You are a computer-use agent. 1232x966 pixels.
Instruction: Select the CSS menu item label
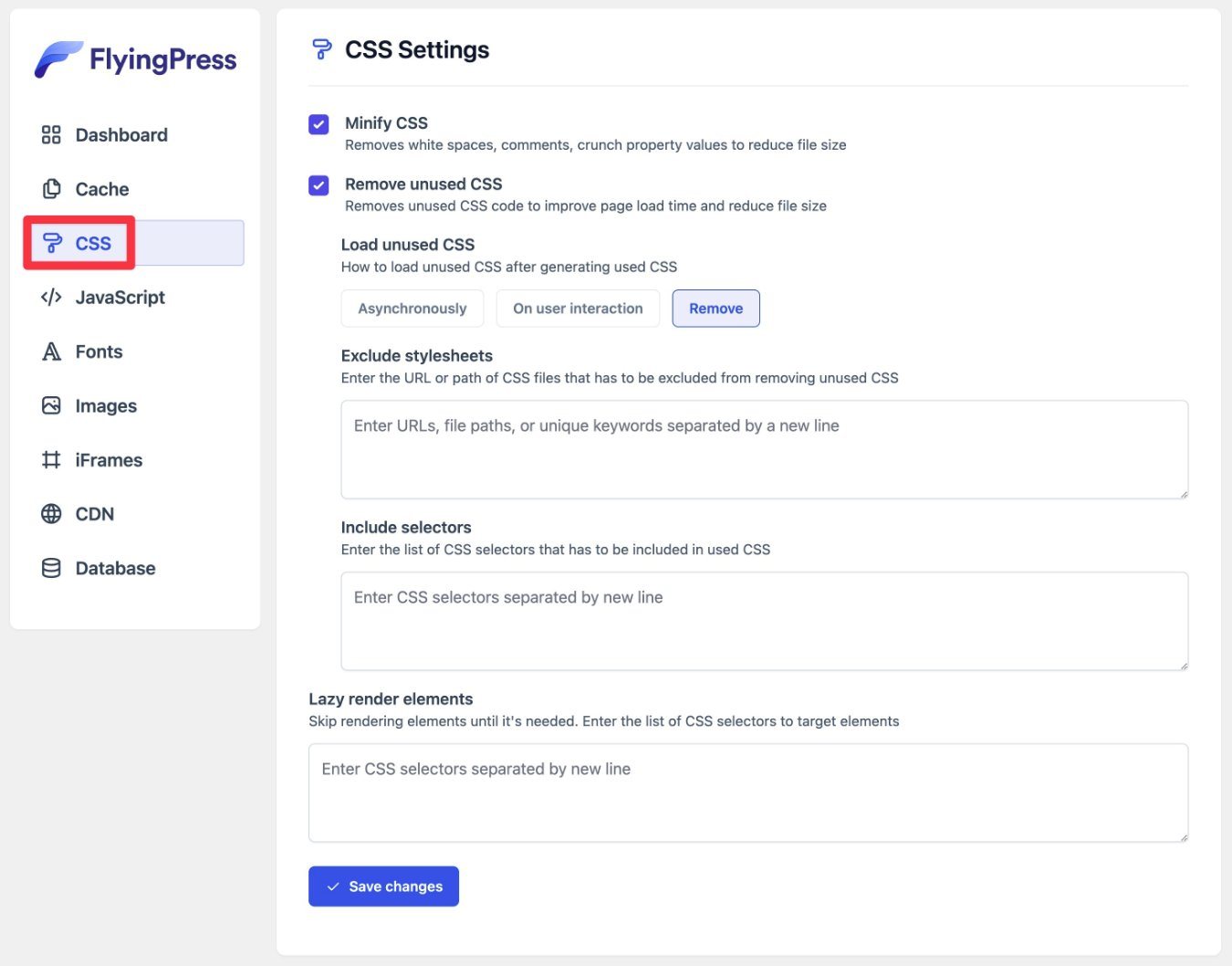coord(93,244)
